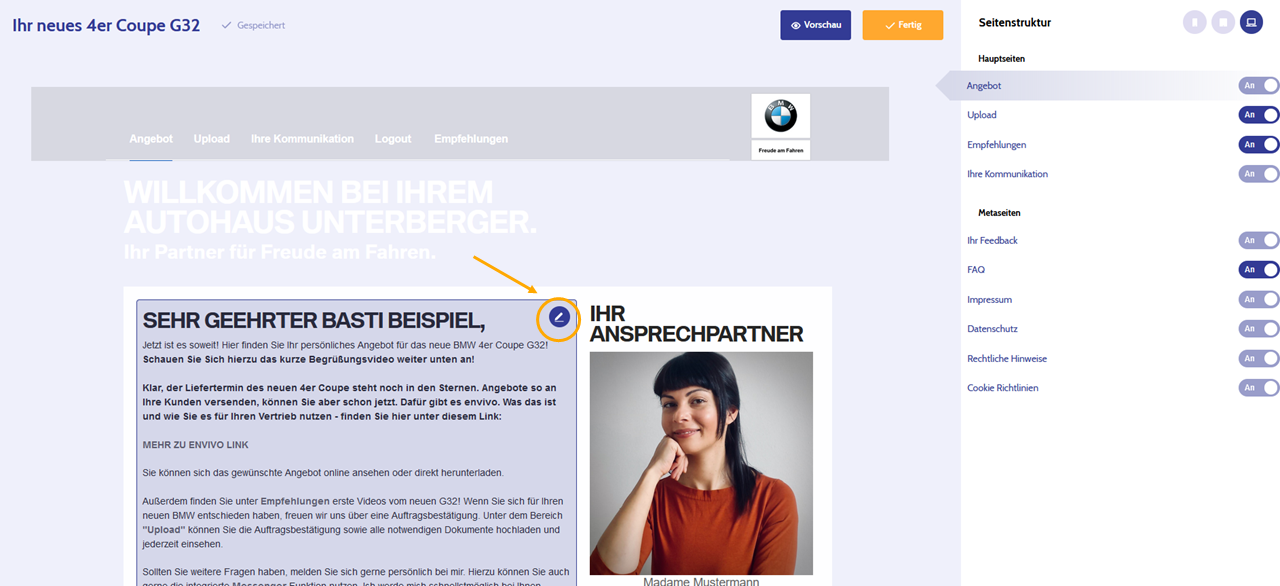Click the BMW logo image

point(781,116)
